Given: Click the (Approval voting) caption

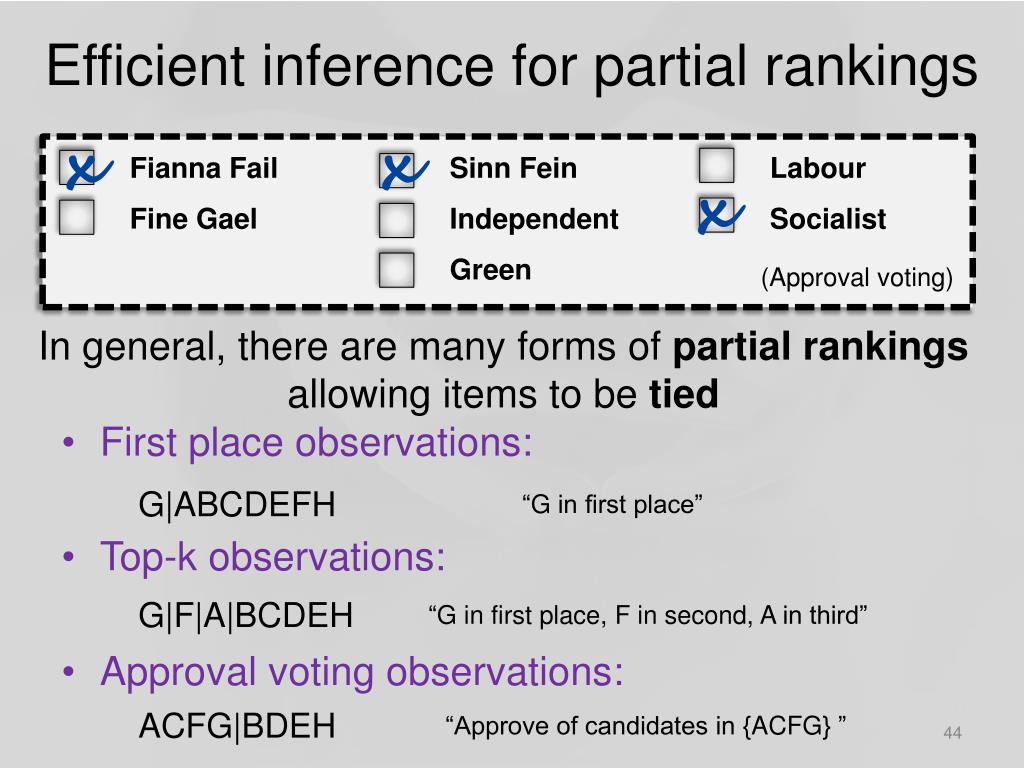Looking at the screenshot, I should (x=857, y=278).
